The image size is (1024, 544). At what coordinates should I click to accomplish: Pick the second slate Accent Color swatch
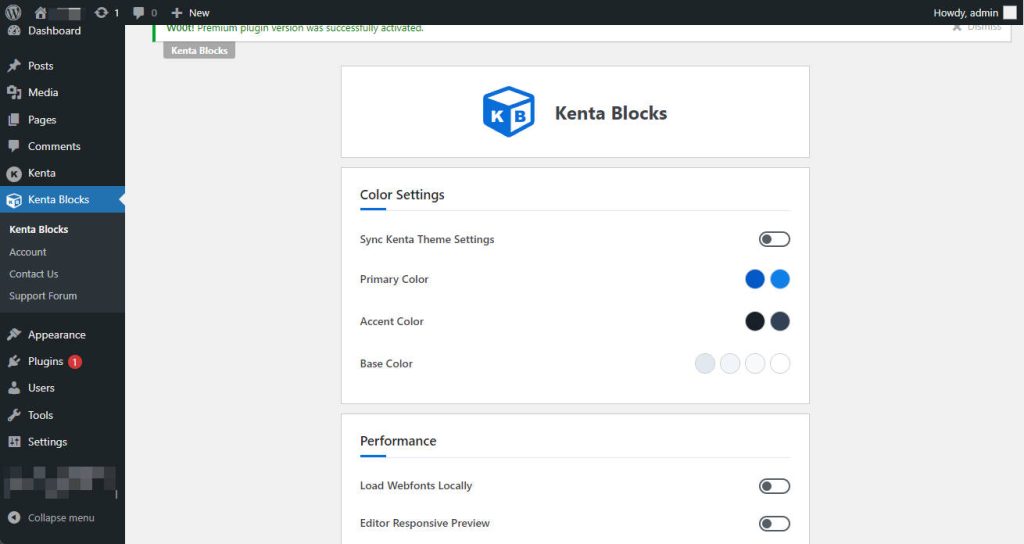(780, 321)
